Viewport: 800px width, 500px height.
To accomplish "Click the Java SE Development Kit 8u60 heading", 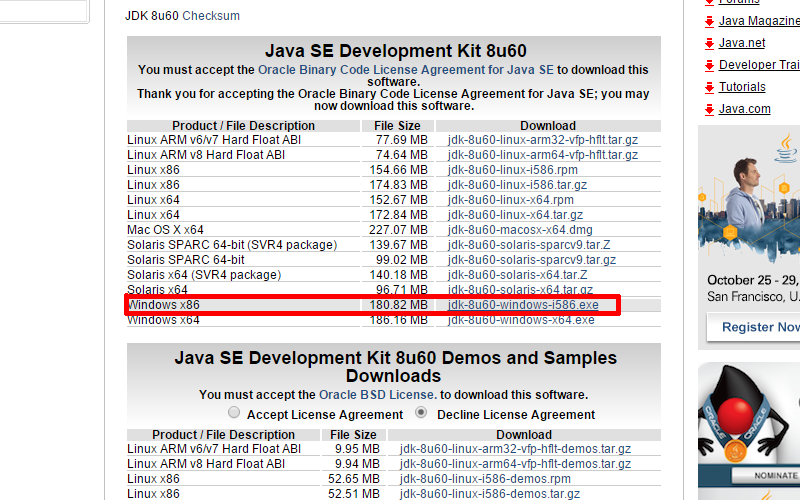I will click(x=395, y=51).
